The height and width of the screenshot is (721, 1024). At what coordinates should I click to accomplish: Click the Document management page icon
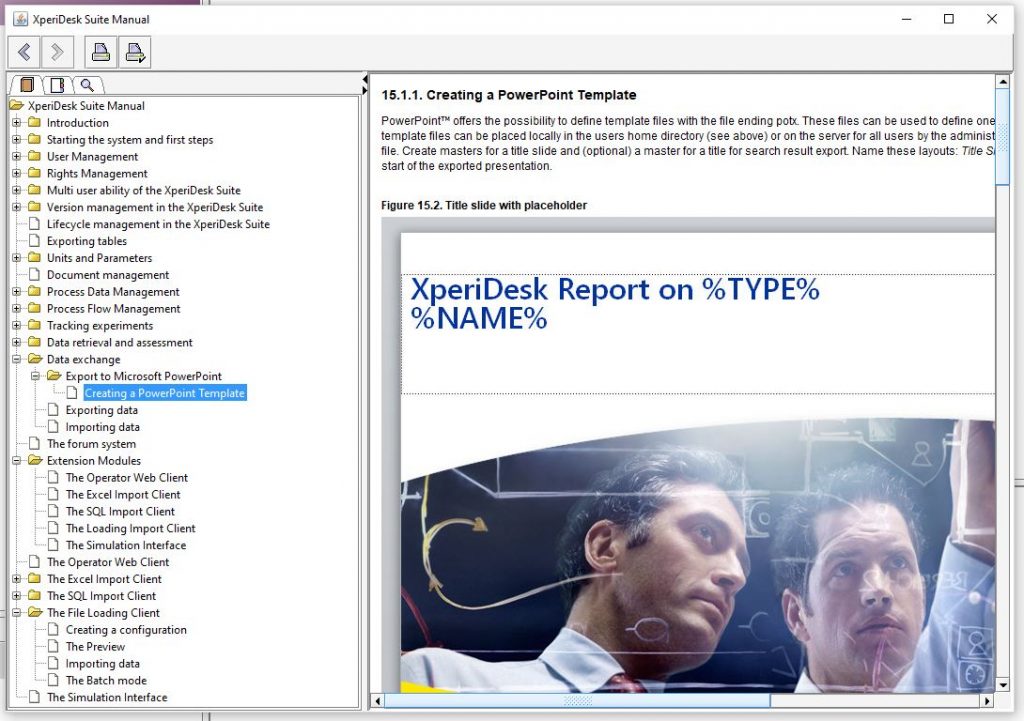(x=35, y=275)
